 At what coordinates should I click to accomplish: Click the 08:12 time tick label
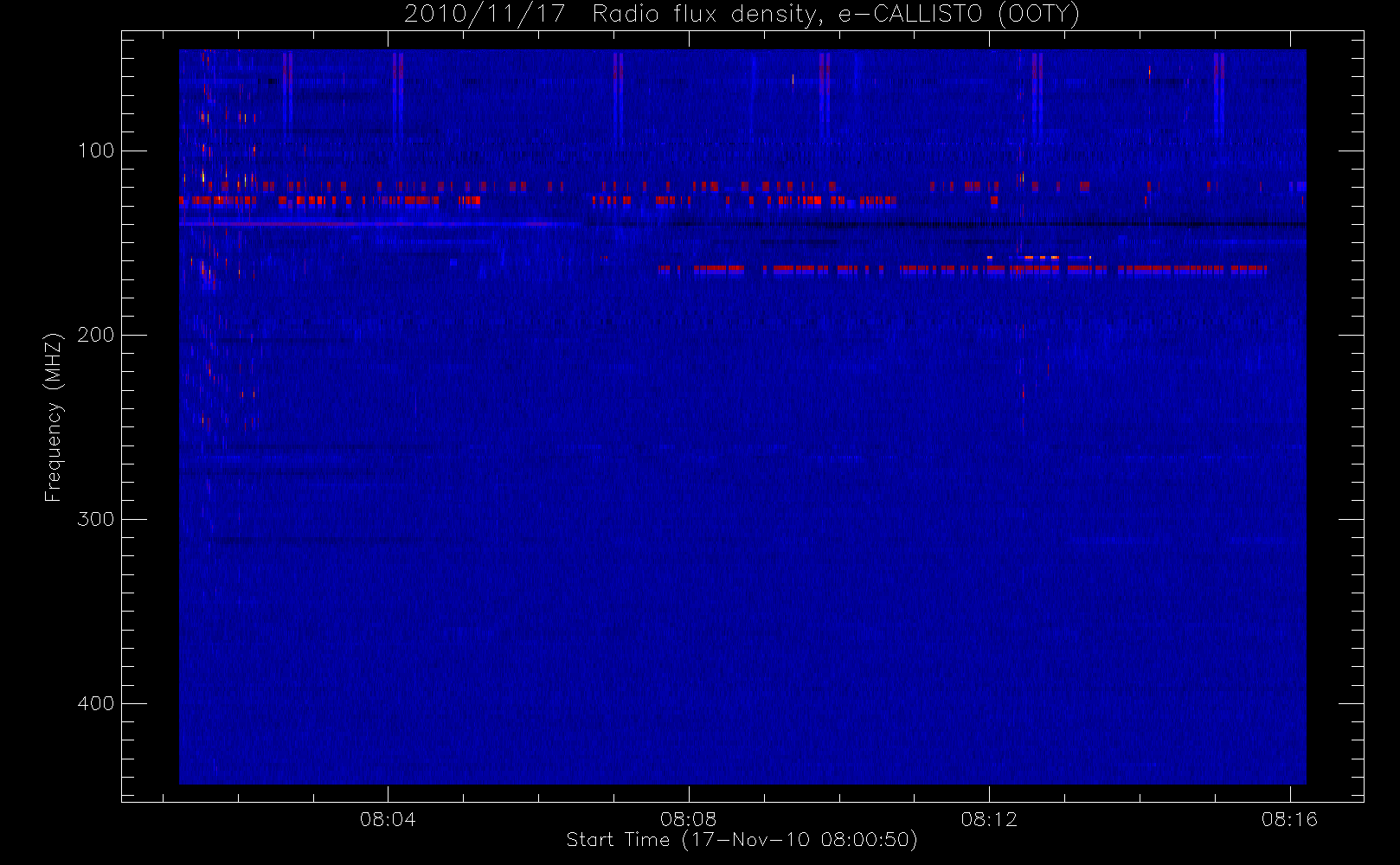(x=989, y=819)
